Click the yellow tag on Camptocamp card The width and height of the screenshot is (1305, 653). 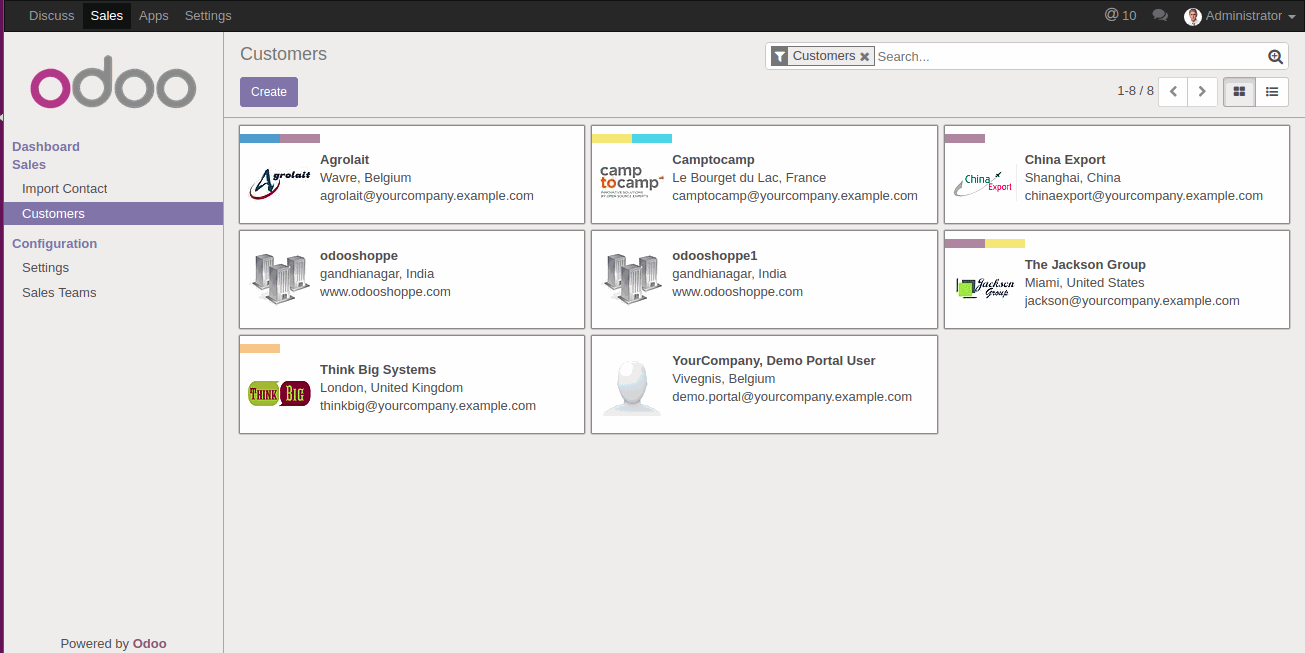[612, 139]
